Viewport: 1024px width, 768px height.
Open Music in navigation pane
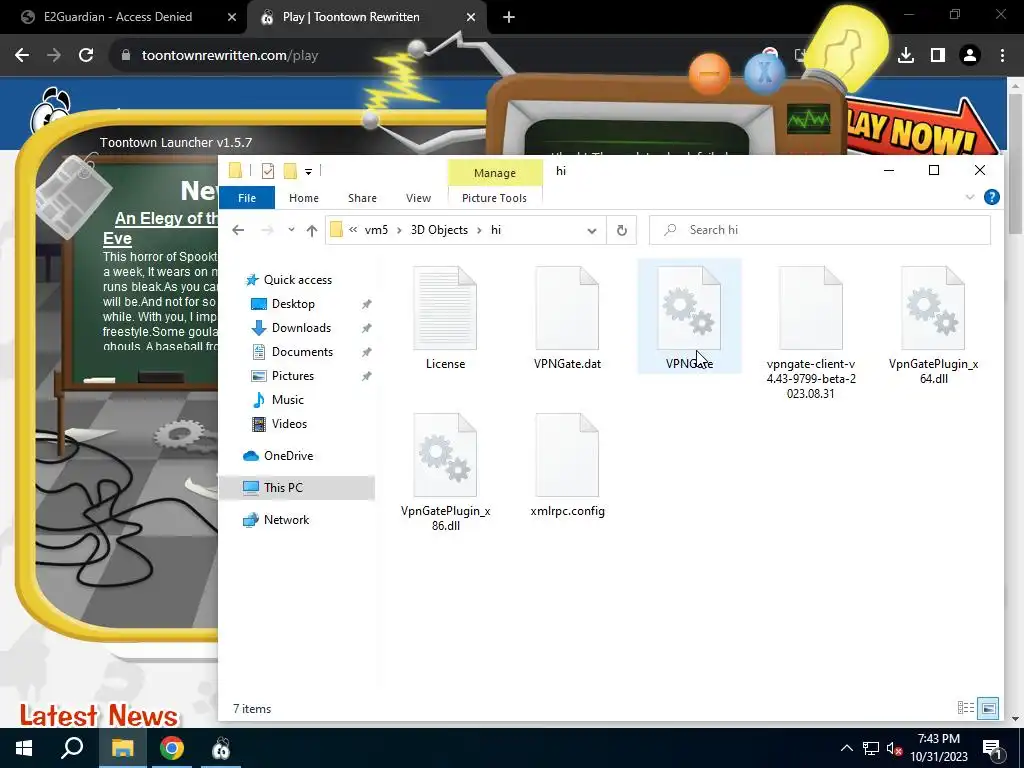[x=287, y=400]
